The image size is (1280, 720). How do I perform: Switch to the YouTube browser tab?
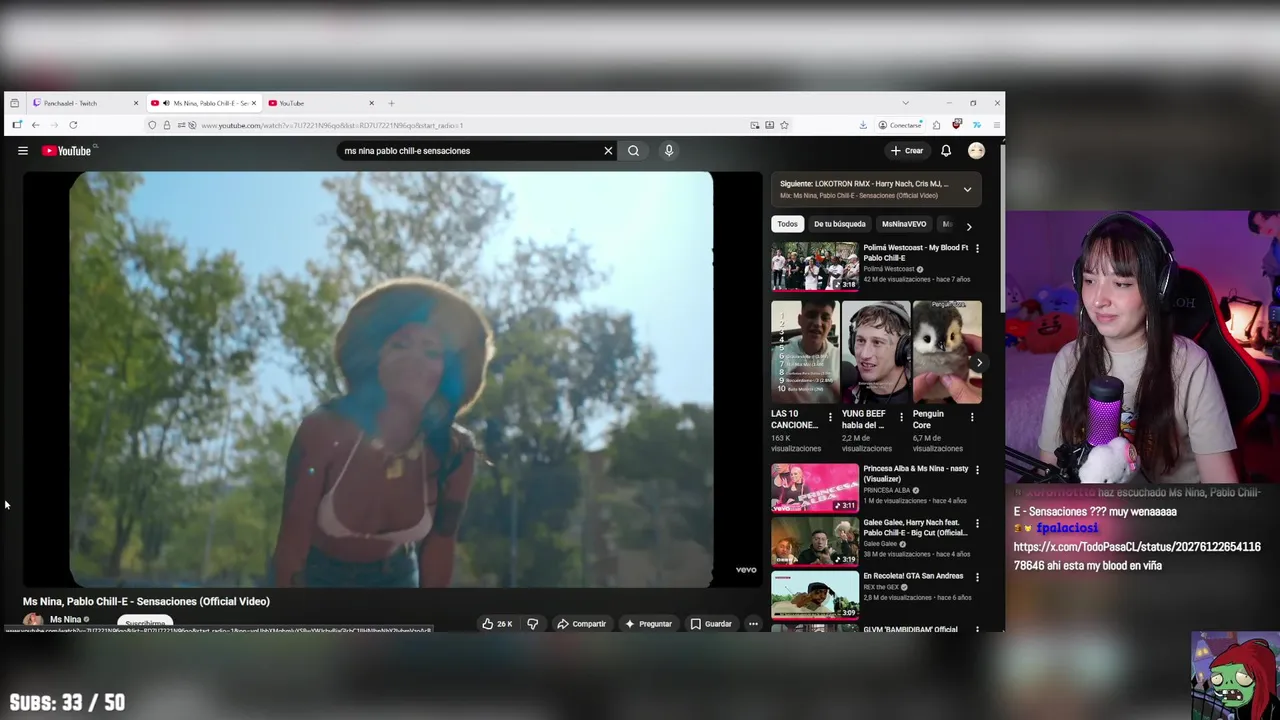coord(321,103)
